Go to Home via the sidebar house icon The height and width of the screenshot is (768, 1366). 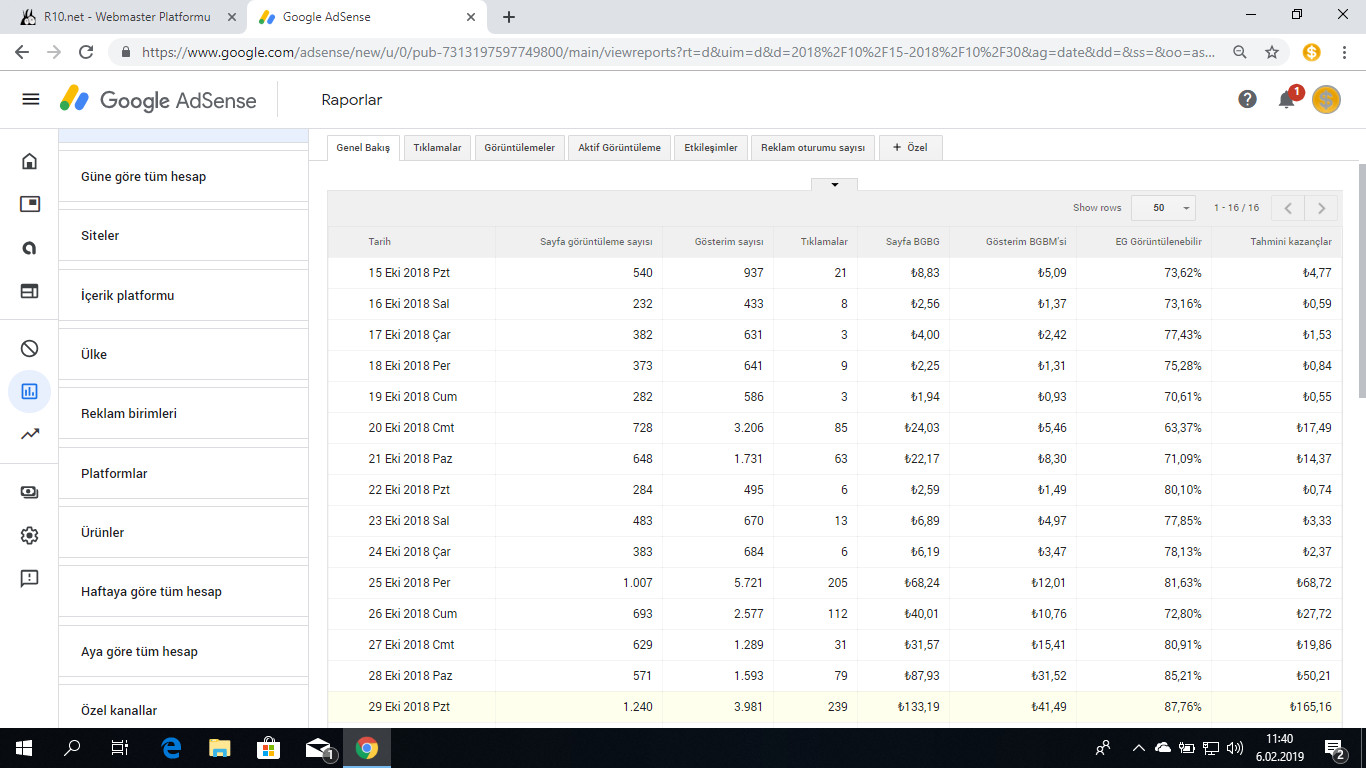[x=30, y=161]
